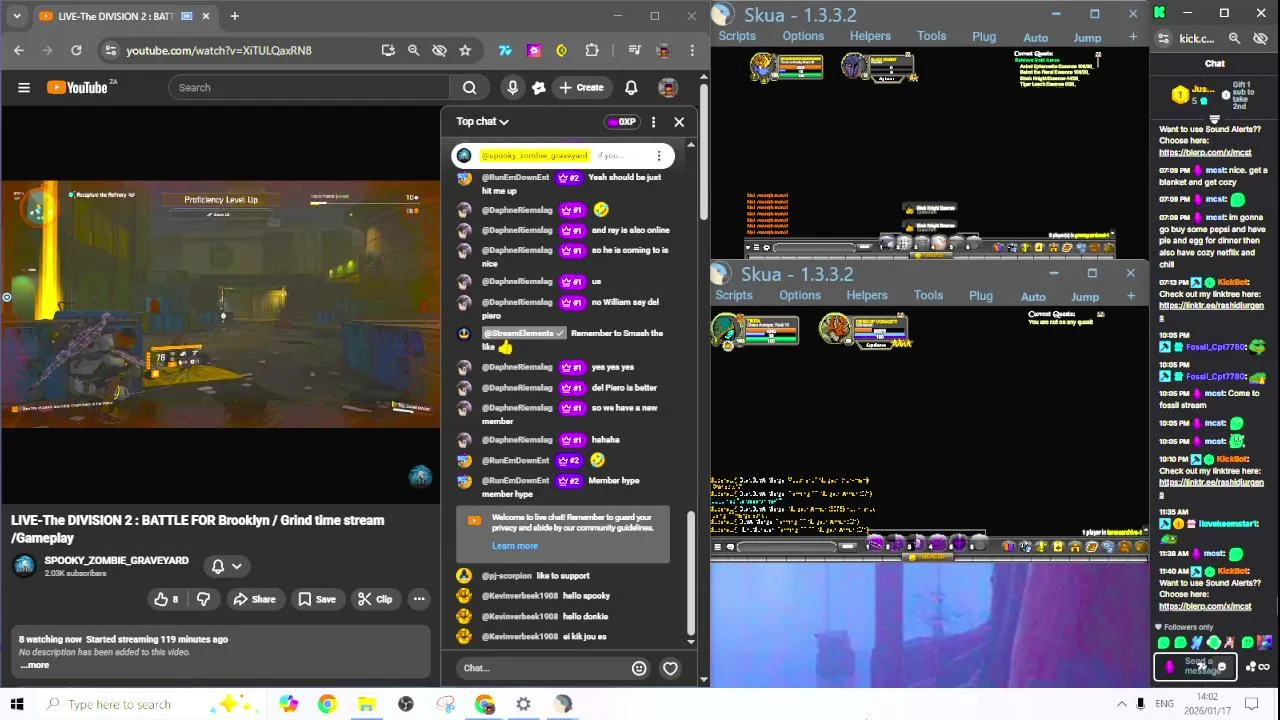Expand the Top chat dropdown
This screenshot has width=1280, height=720.
point(483,122)
